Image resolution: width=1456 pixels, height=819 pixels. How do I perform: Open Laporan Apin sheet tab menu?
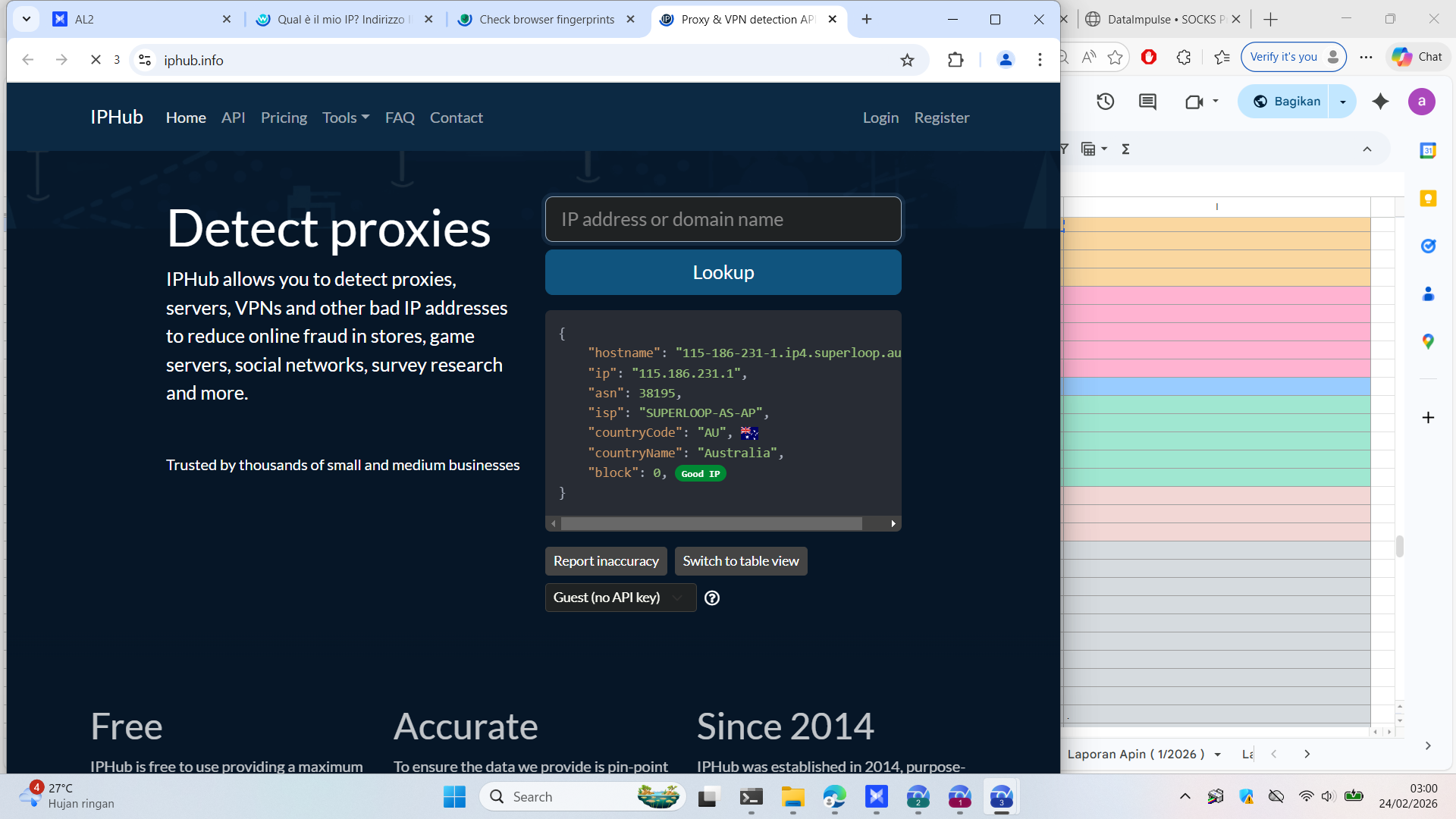pyautogui.click(x=1217, y=755)
